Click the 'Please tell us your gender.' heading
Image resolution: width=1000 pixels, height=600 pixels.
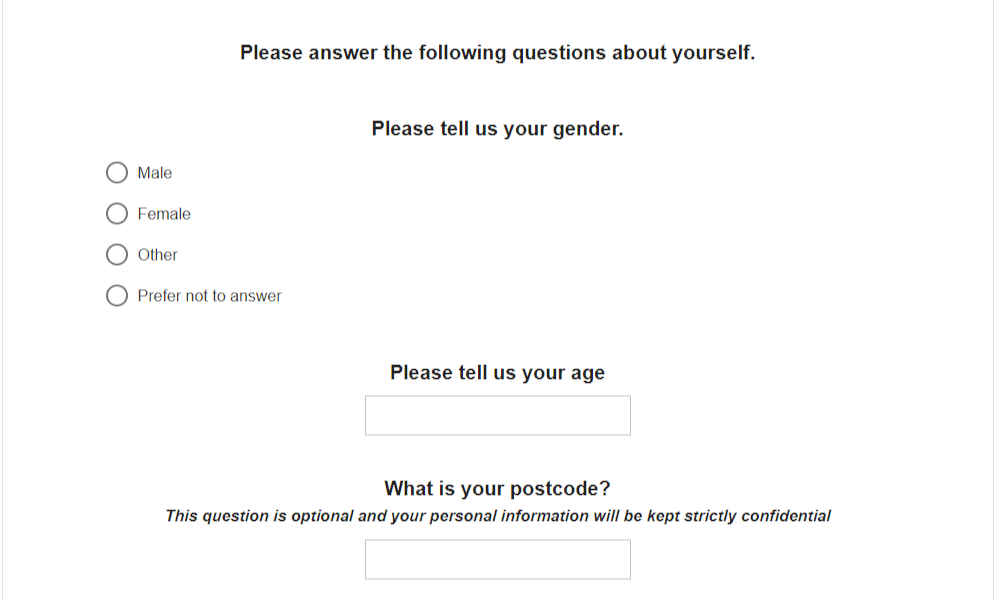497,129
